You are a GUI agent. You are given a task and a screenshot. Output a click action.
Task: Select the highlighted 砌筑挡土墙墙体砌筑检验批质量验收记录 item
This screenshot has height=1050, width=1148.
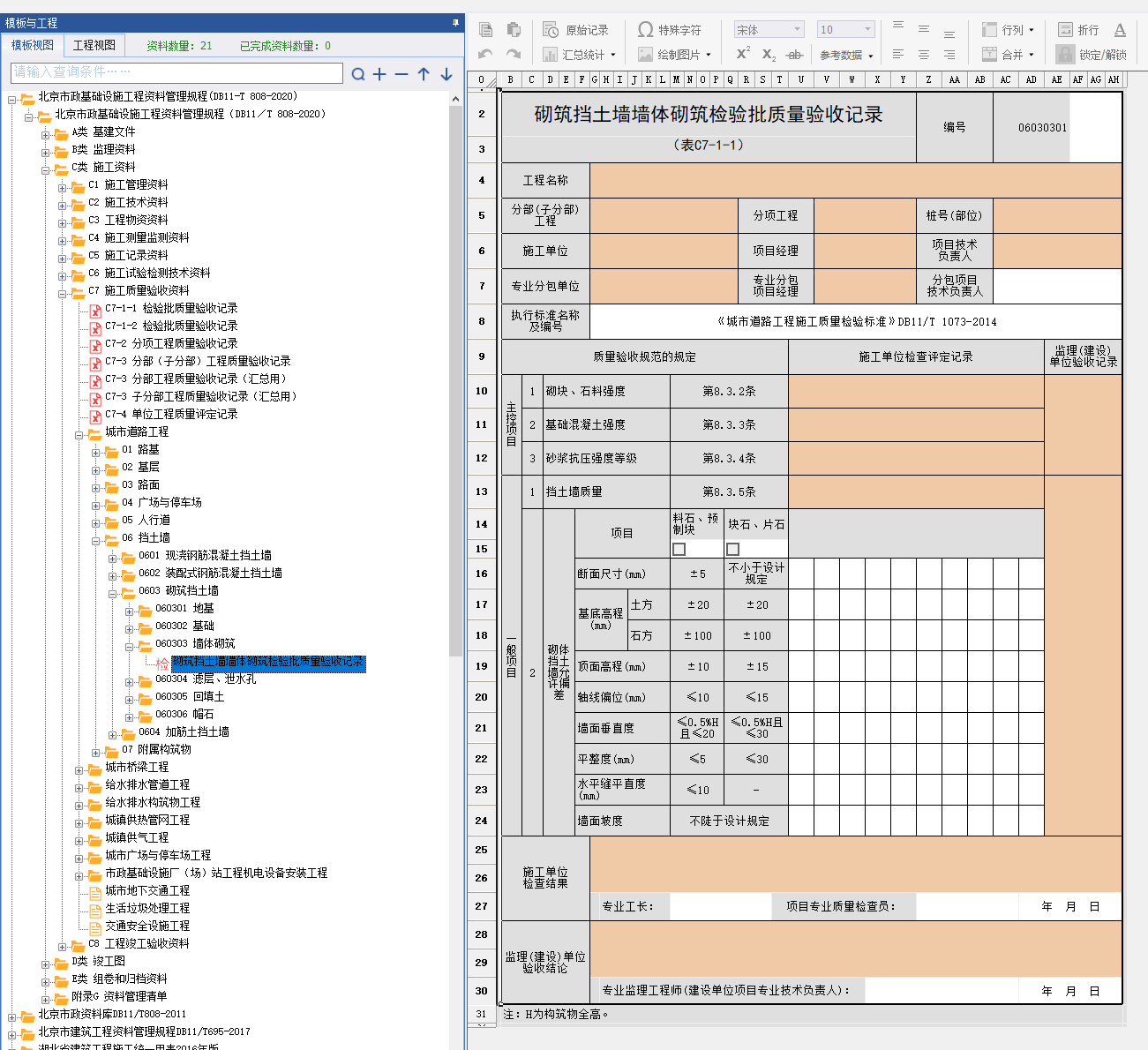point(267,662)
